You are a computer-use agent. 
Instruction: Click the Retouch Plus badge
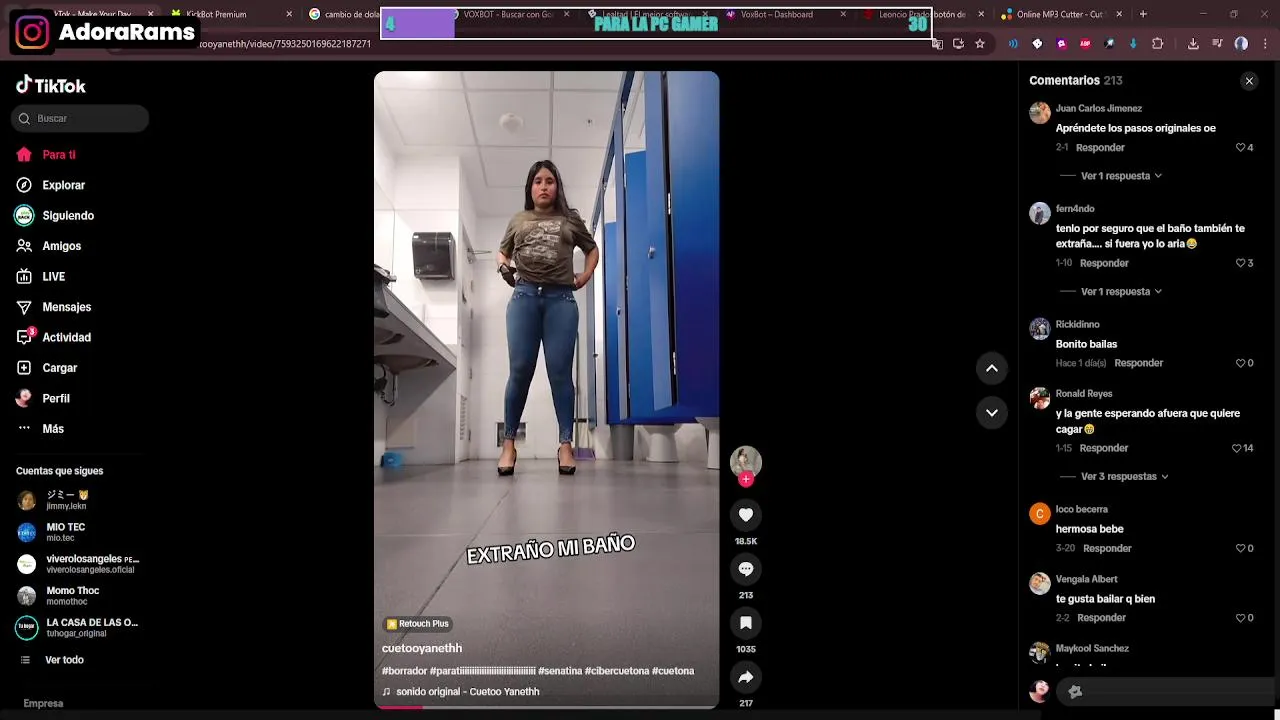coord(418,624)
